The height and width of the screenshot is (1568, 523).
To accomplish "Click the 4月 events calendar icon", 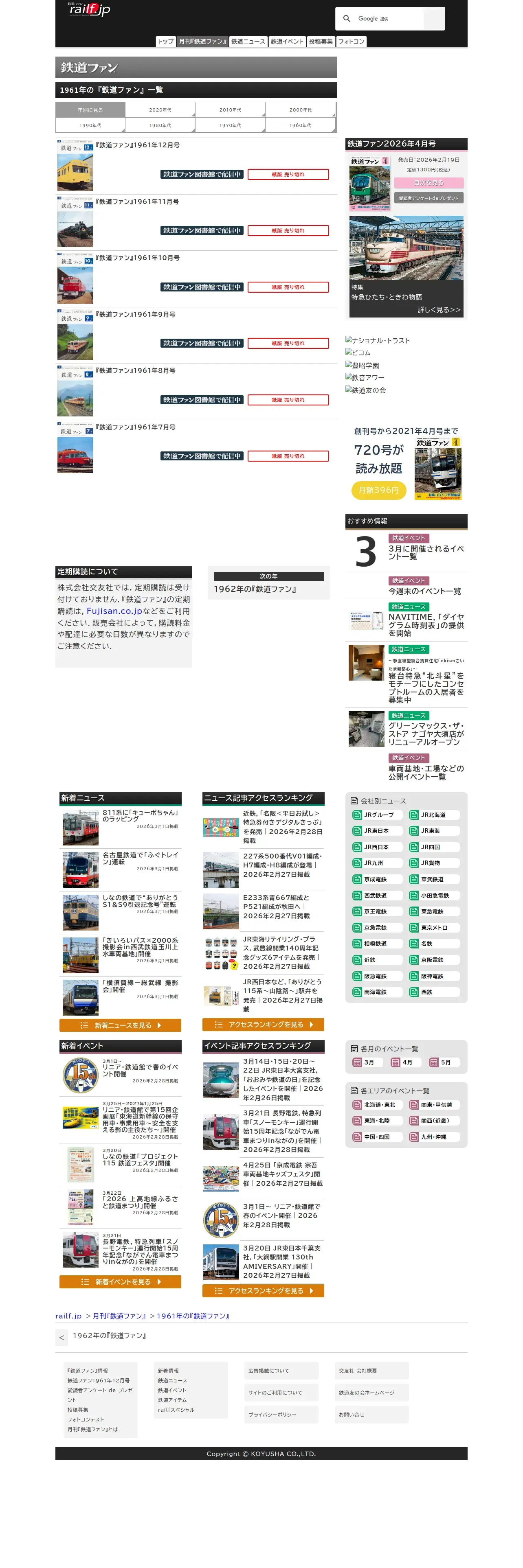I will click(396, 1063).
